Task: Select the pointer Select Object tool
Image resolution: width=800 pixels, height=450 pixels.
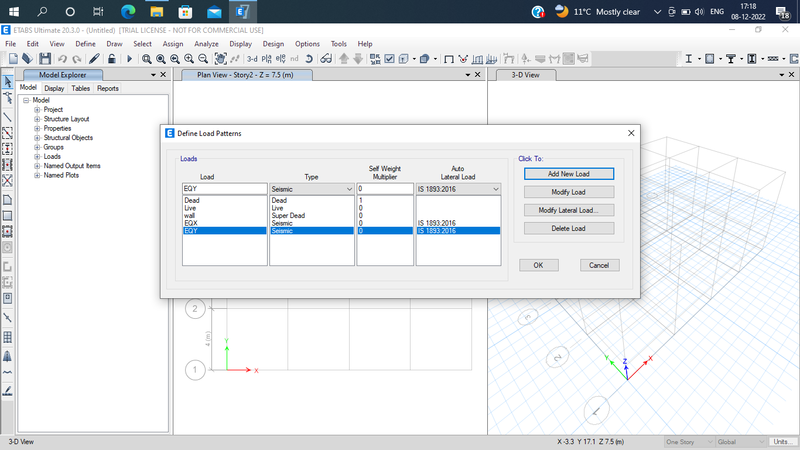Action: click(x=8, y=81)
